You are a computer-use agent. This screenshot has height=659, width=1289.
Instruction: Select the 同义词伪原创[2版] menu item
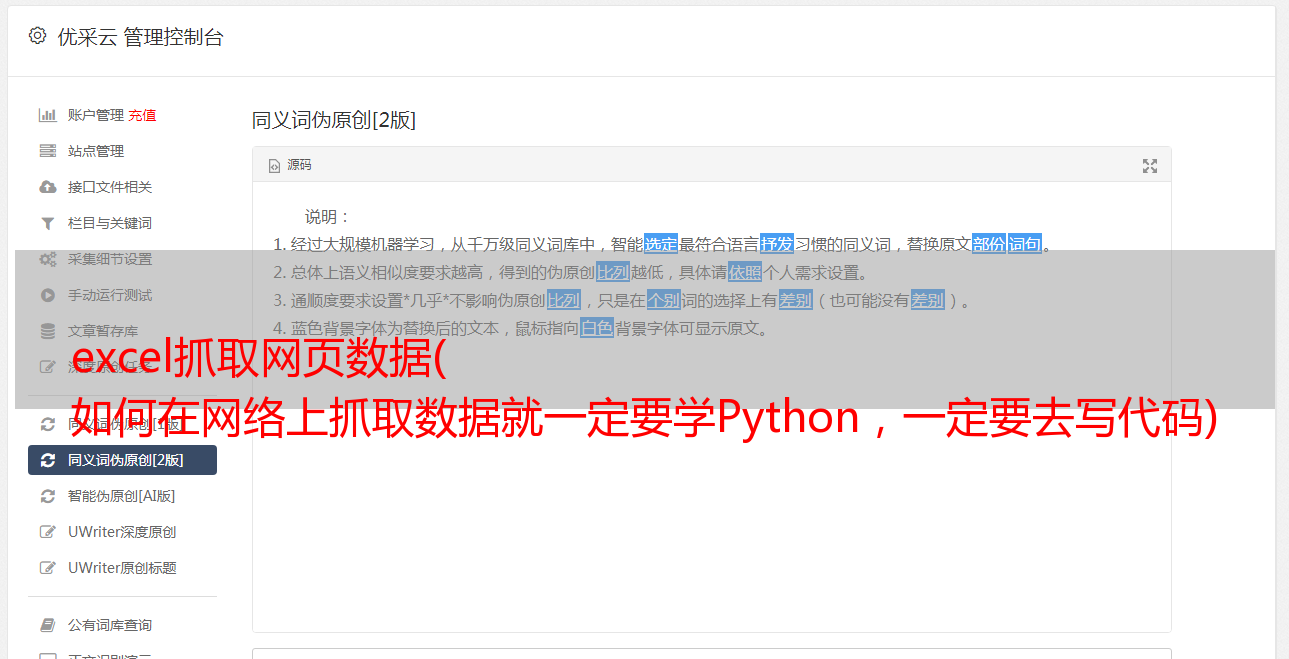point(122,460)
